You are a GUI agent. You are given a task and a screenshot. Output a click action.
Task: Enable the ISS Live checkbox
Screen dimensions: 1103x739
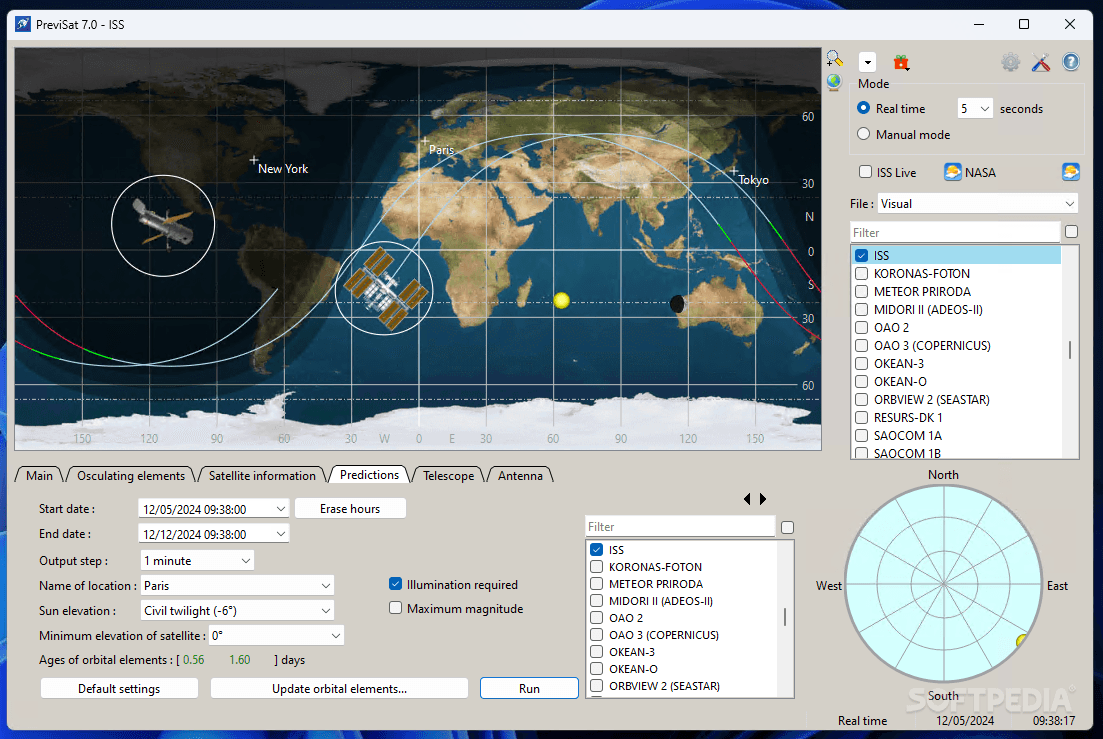(x=866, y=172)
